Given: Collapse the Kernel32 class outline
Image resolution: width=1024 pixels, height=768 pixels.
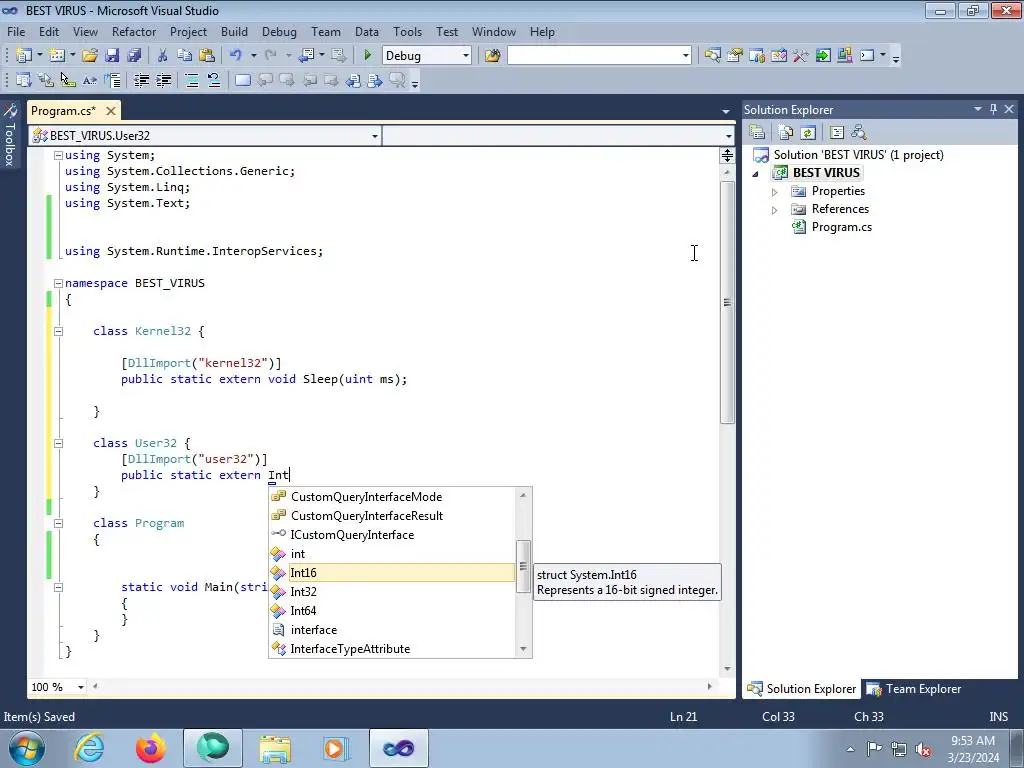Looking at the screenshot, I should (x=58, y=331).
